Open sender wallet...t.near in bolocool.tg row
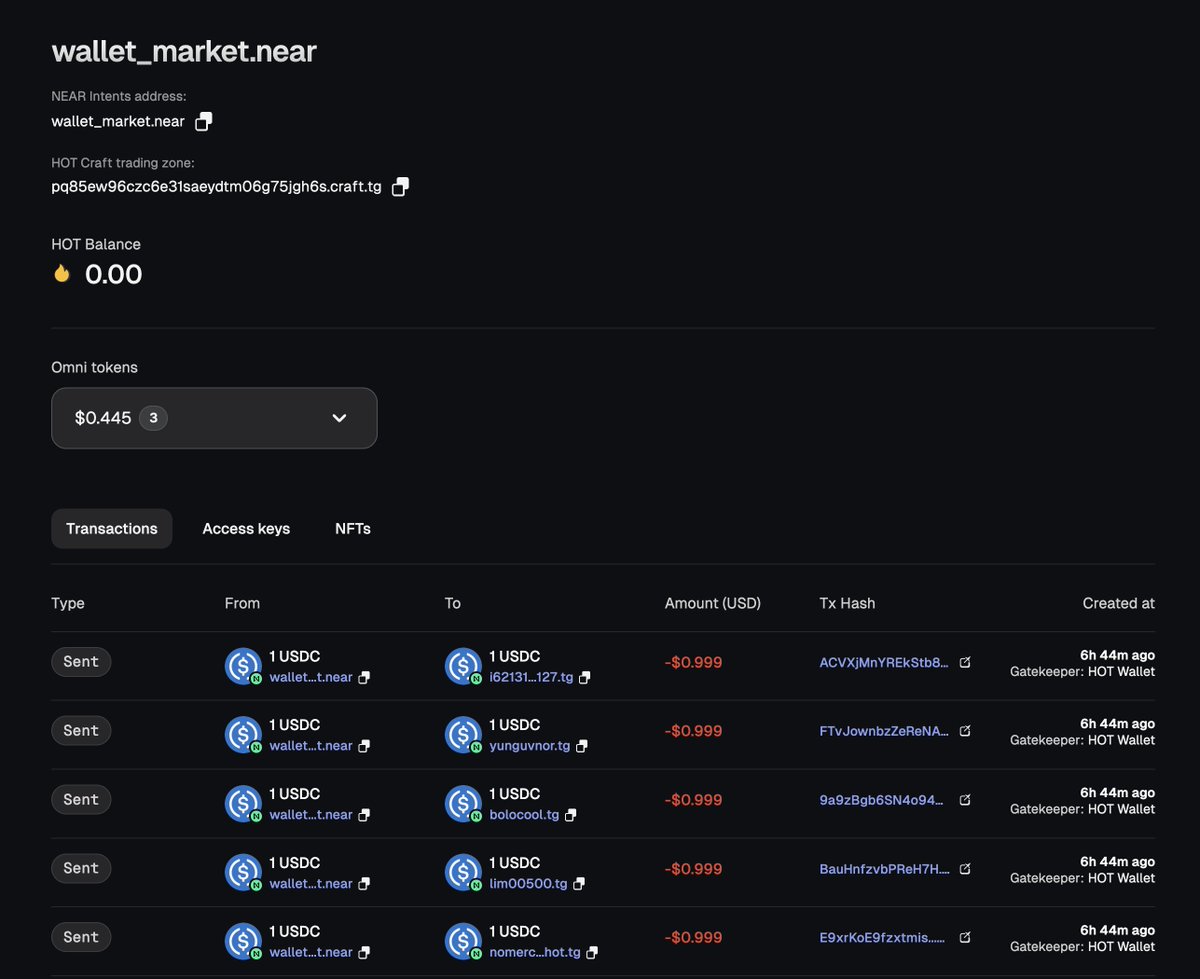Screen dimensions: 1200x979 coord(311,815)
